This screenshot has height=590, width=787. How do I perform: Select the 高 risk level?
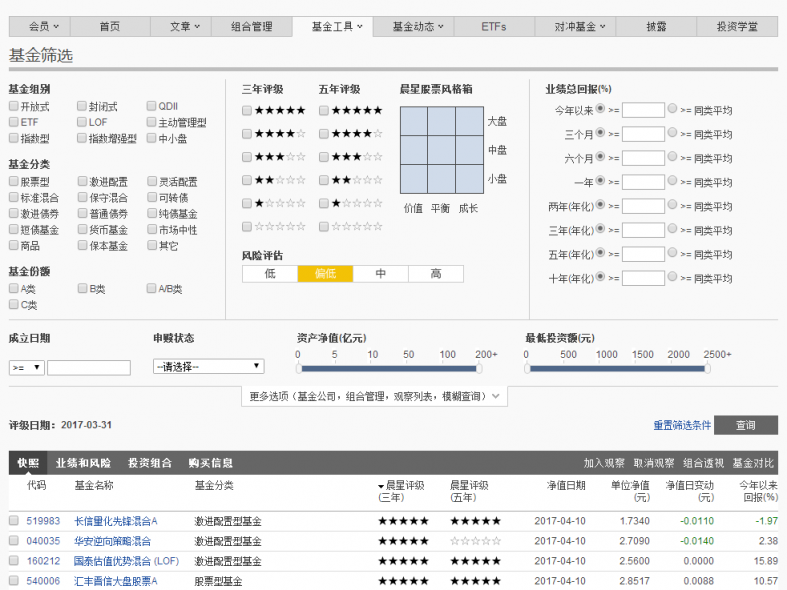pyautogui.click(x=436, y=274)
